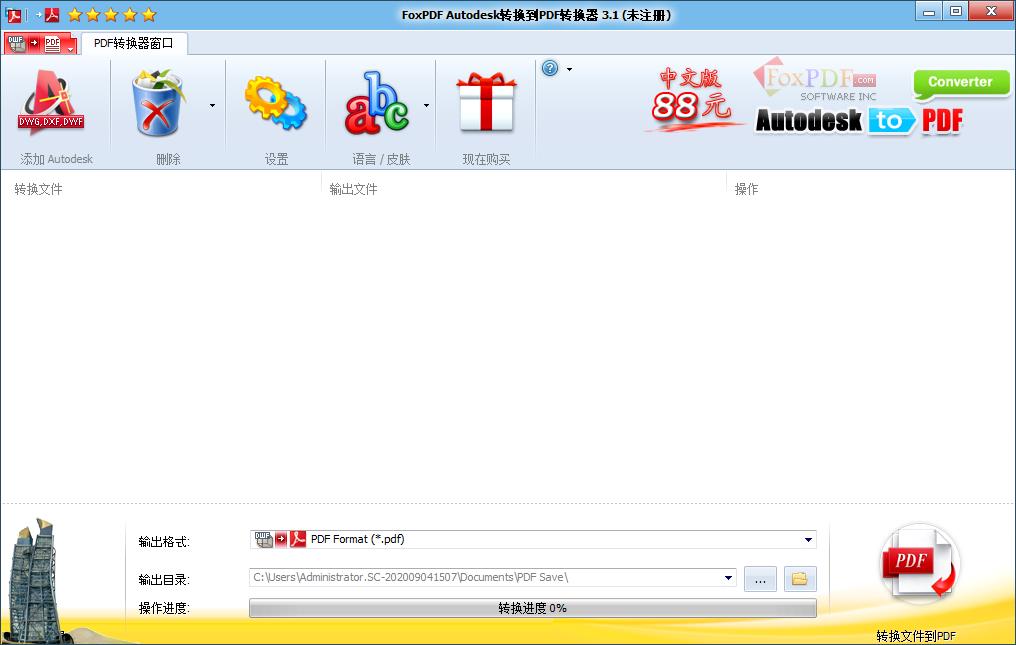Click the conversion progress bar 转换进度 0%
The image size is (1016, 645).
click(533, 608)
